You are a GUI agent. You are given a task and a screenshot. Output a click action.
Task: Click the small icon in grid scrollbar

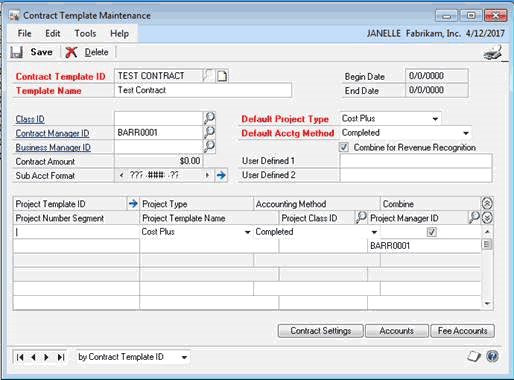pos(487,244)
